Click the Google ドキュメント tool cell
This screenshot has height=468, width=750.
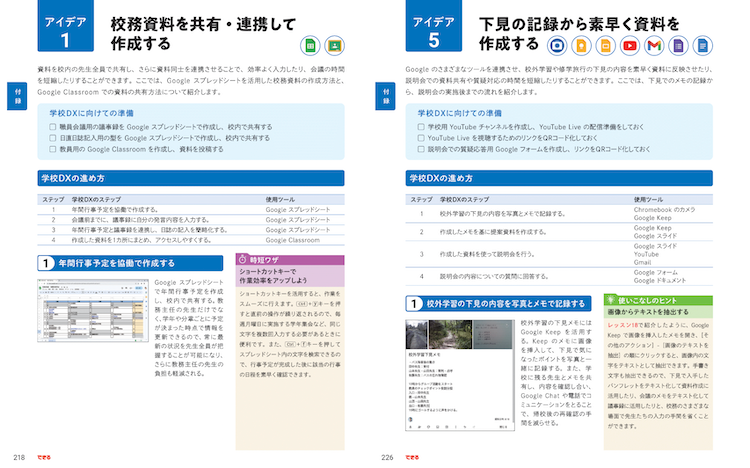pos(660,280)
